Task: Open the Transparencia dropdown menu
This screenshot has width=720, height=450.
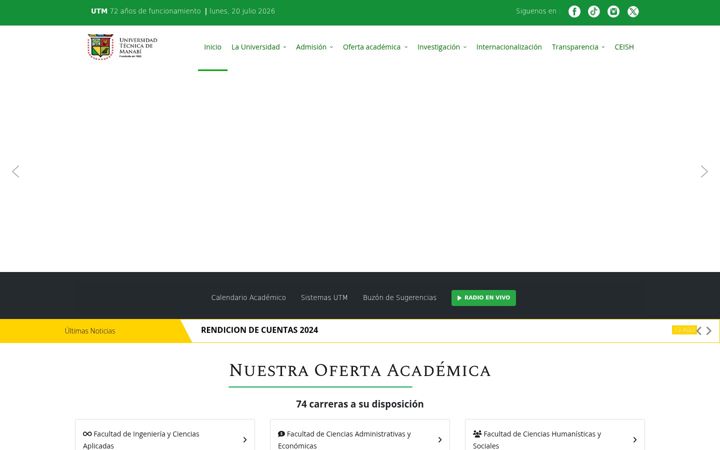Action: (578, 47)
